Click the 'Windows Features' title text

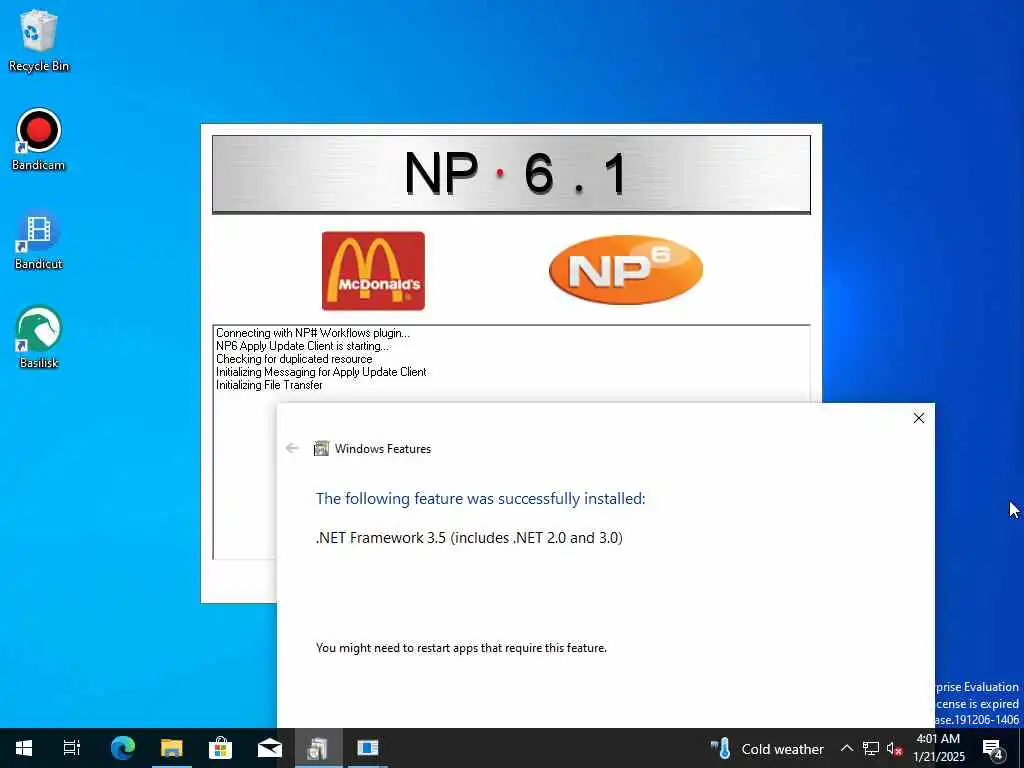click(383, 449)
